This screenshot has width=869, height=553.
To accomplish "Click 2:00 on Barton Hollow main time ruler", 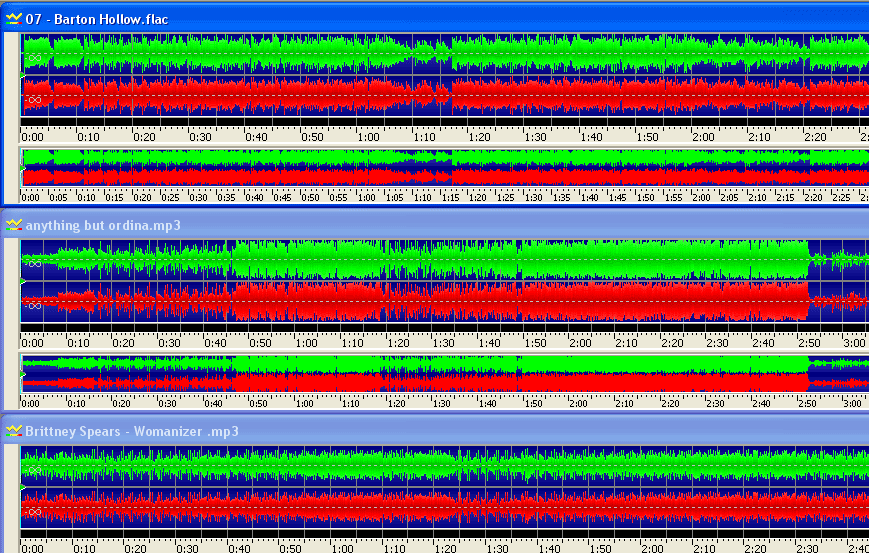I will (x=703, y=137).
